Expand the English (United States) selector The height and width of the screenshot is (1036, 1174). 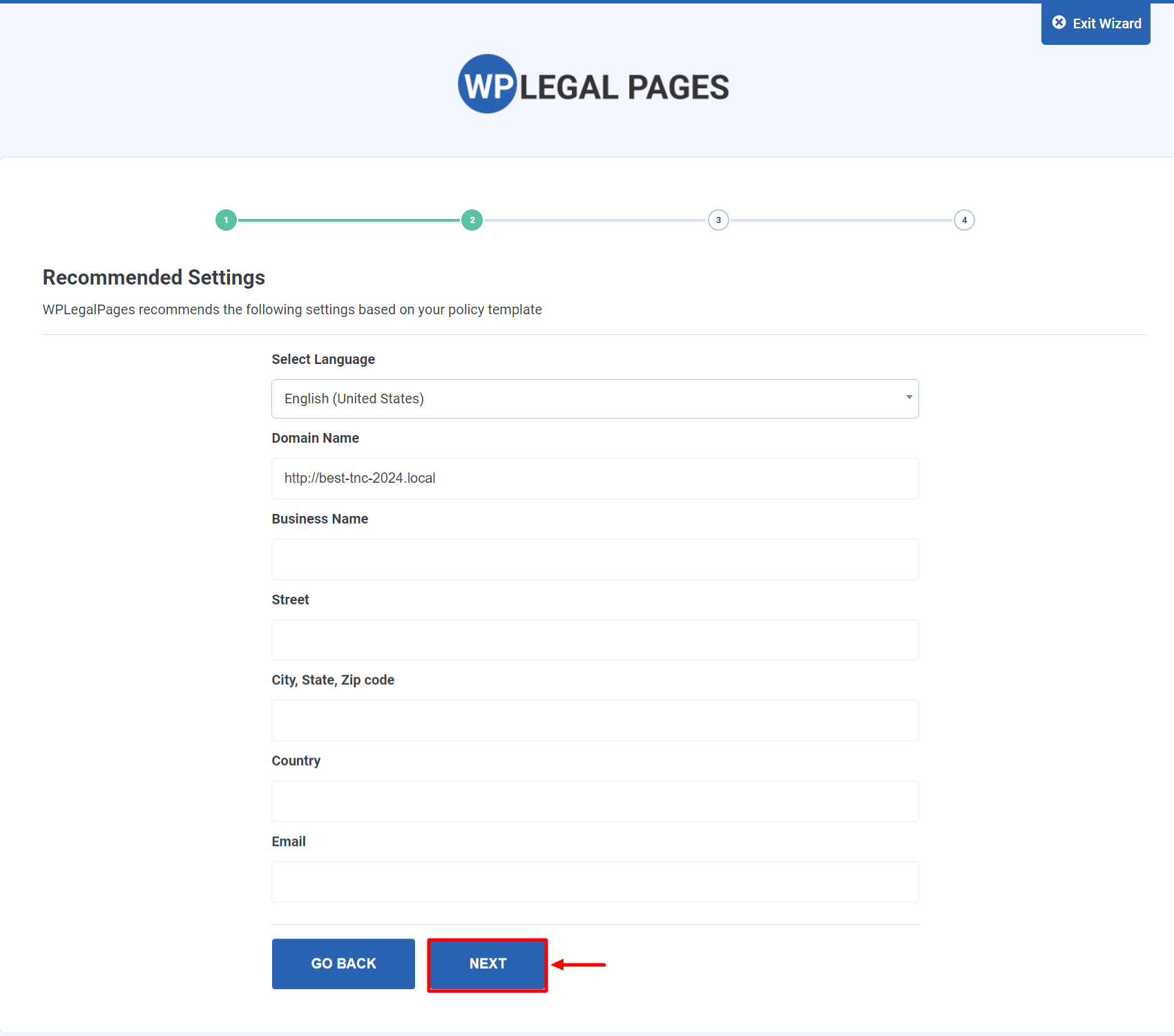(595, 399)
